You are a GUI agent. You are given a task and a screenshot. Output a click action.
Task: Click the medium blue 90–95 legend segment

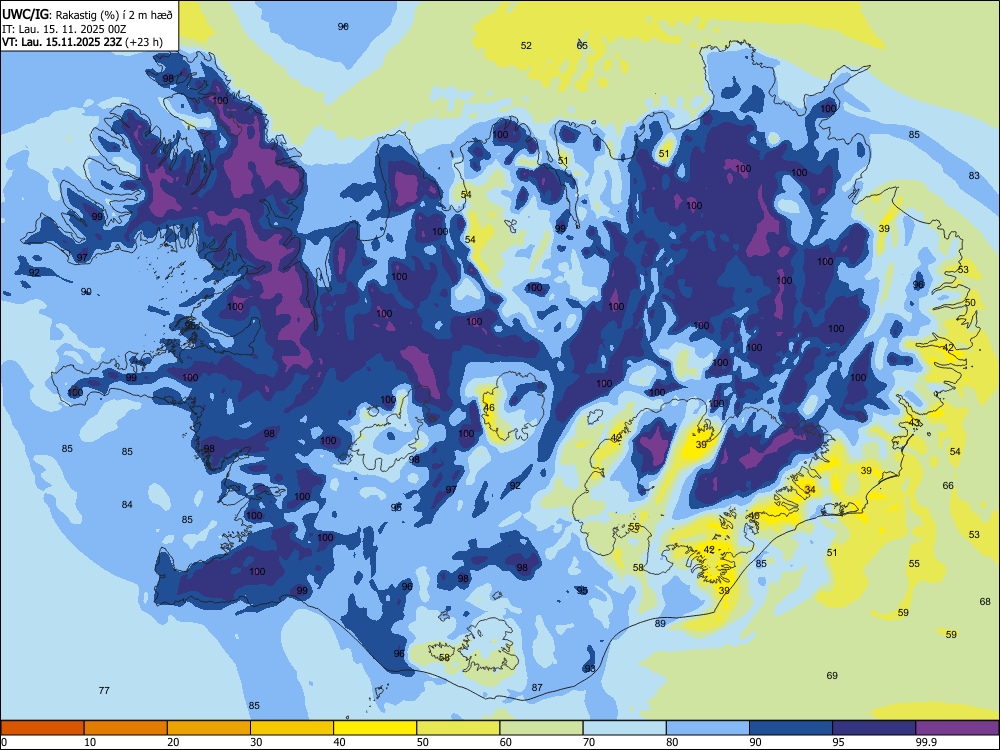point(791,728)
